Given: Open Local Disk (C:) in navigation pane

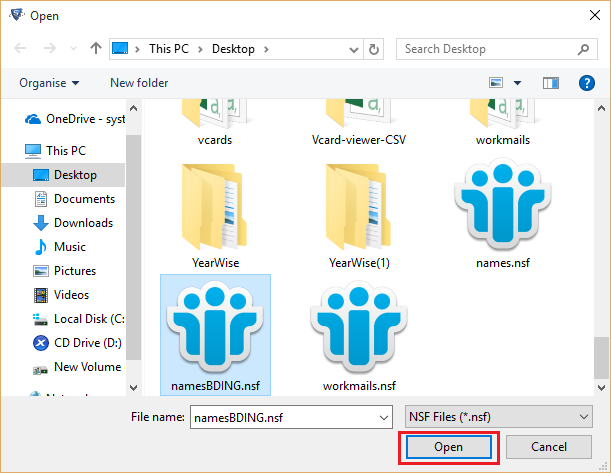Looking at the screenshot, I should pyautogui.click(x=79, y=319).
